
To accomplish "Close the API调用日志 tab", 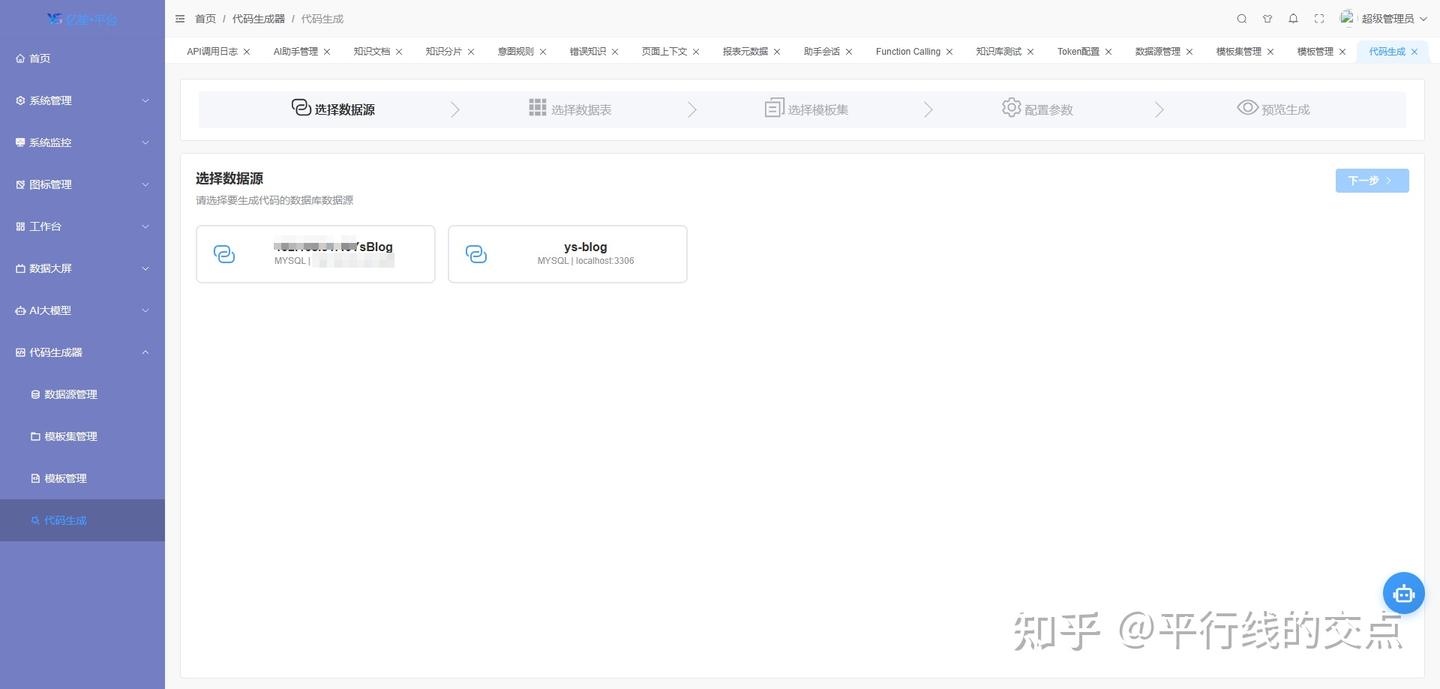I will (247, 52).
